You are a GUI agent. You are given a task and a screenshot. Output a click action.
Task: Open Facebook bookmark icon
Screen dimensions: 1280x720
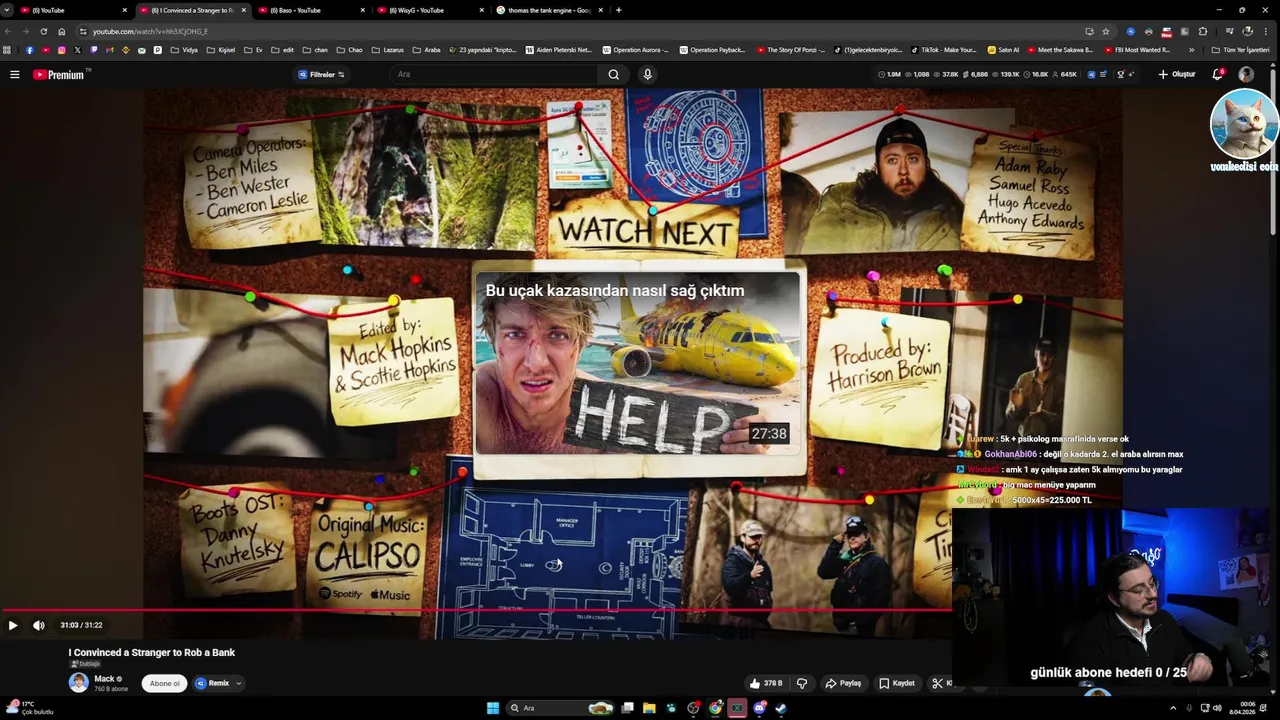29,49
